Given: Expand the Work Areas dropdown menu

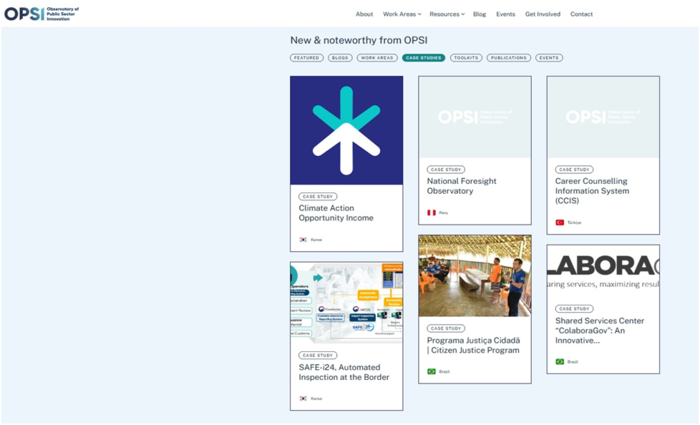Looking at the screenshot, I should click(x=401, y=14).
